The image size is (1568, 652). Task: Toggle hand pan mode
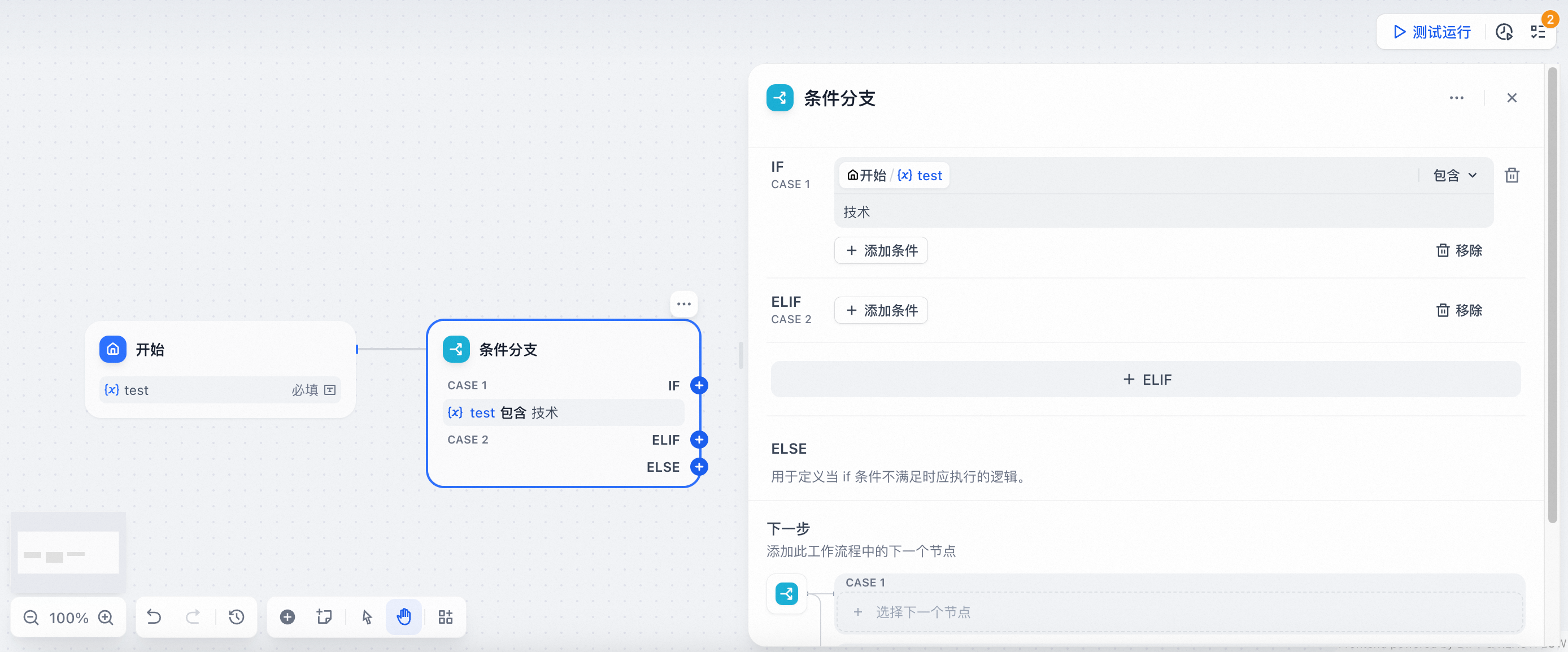(x=403, y=618)
